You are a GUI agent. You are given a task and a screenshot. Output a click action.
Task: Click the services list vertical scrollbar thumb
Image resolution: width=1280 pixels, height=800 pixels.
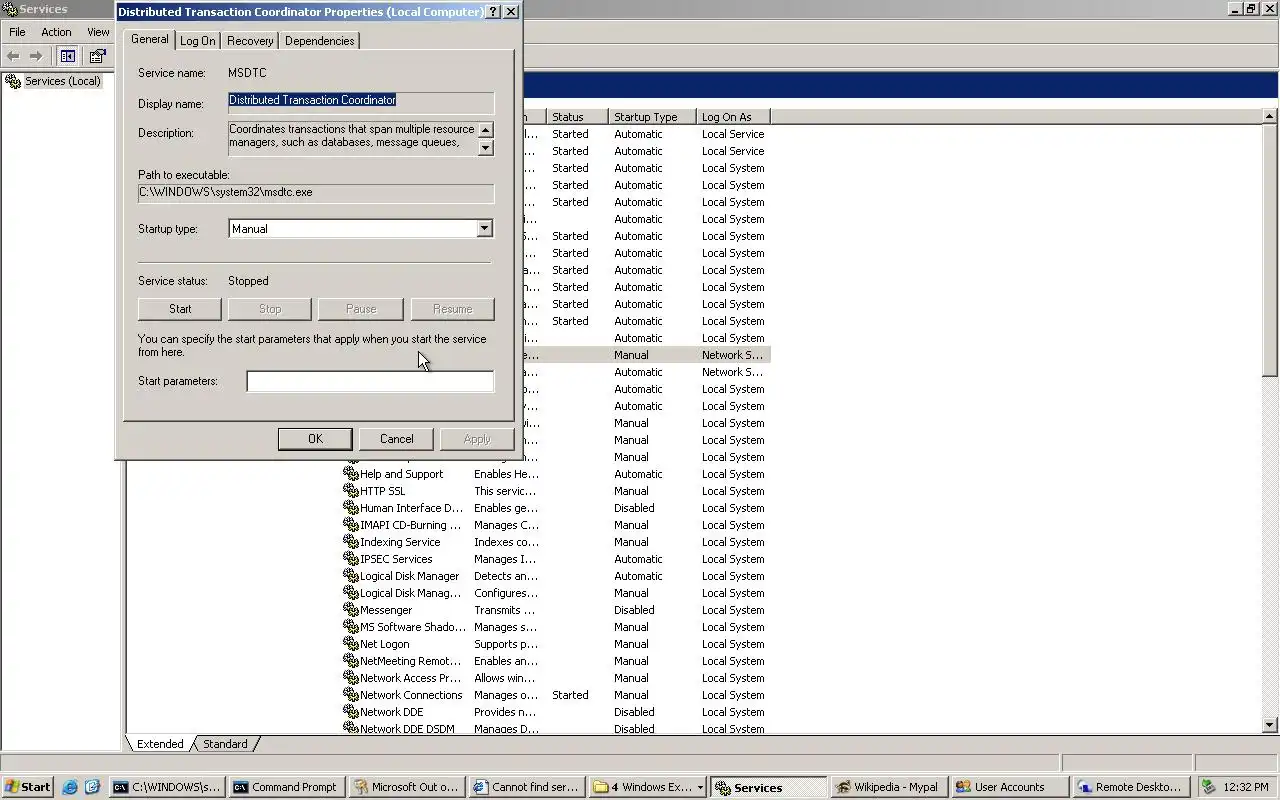[1270, 250]
